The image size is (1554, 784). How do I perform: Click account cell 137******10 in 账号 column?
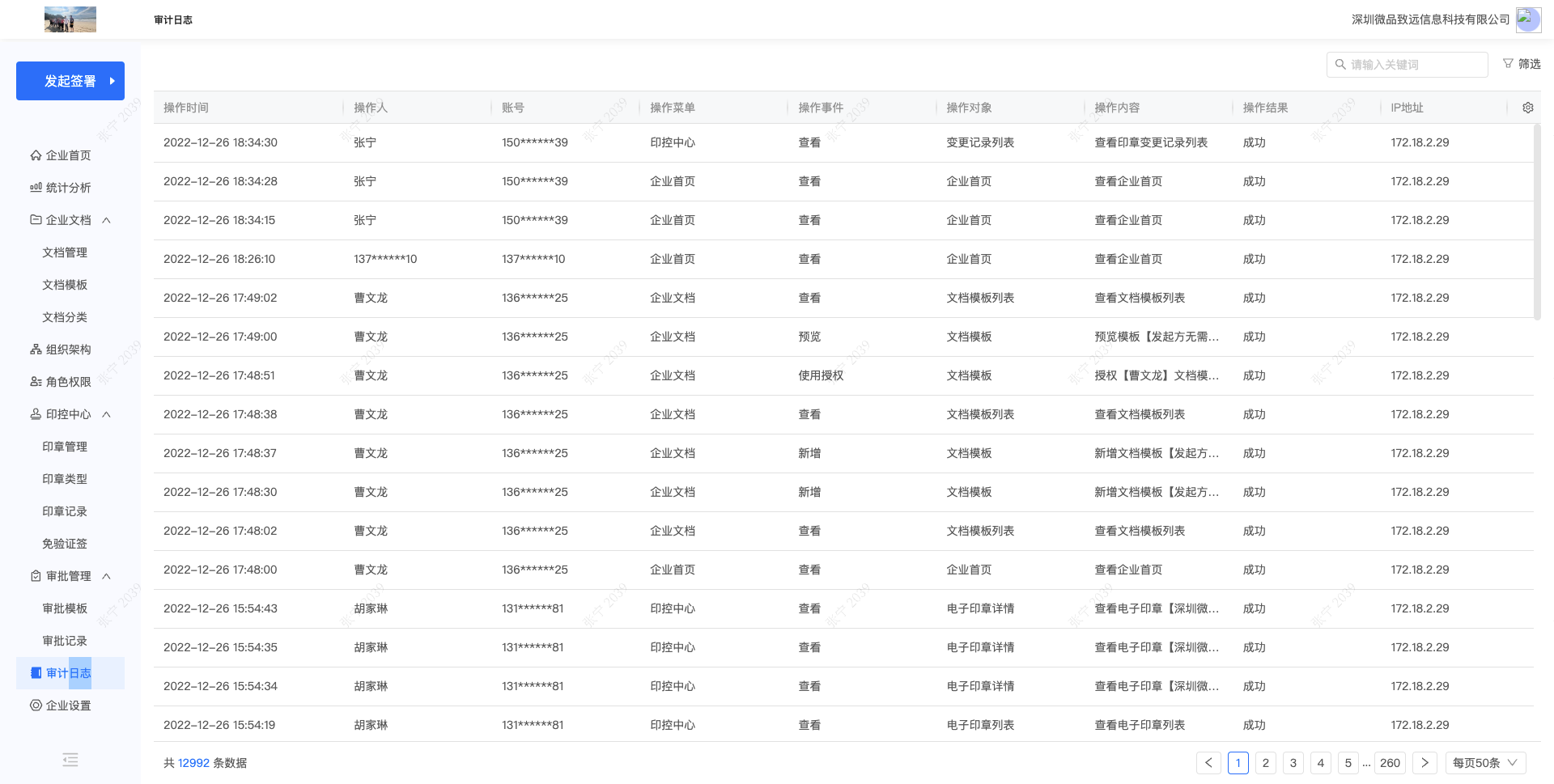(x=533, y=259)
